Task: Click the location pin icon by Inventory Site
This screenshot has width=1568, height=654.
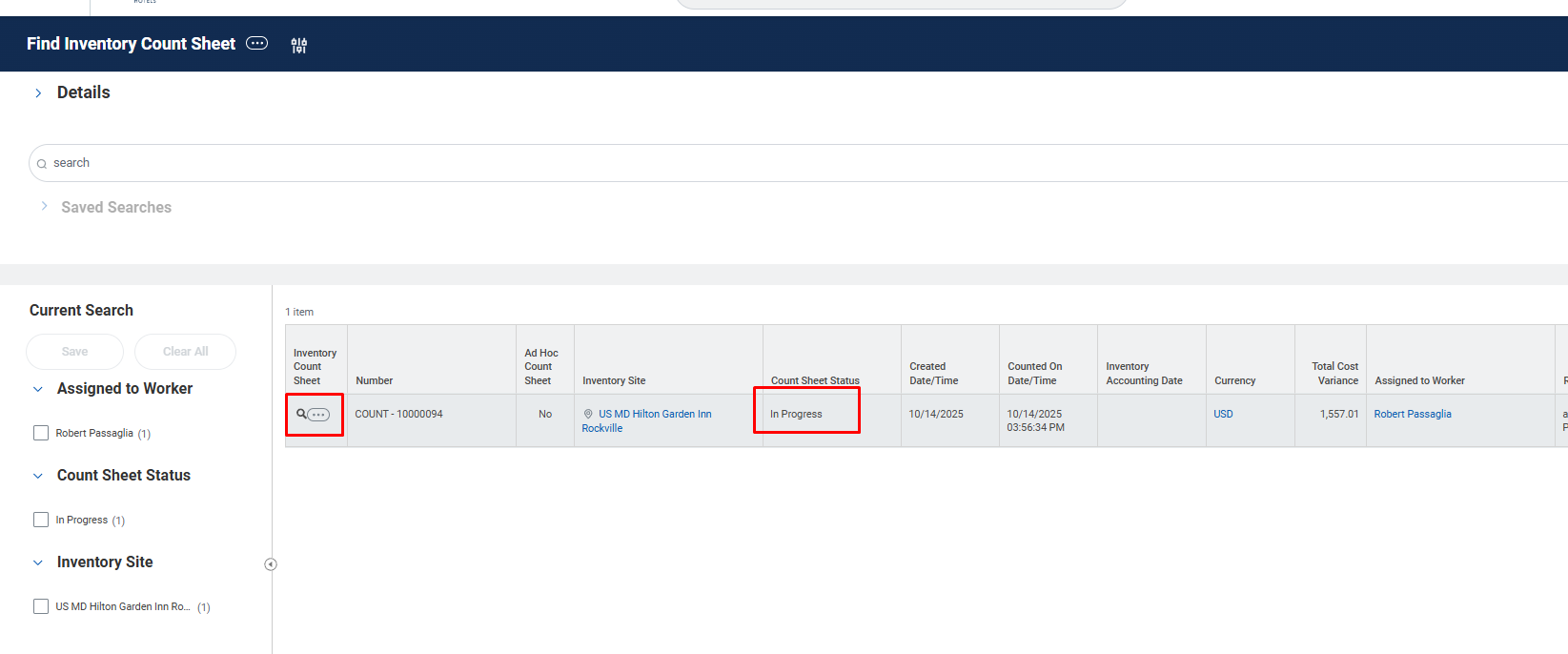Action: (588, 414)
